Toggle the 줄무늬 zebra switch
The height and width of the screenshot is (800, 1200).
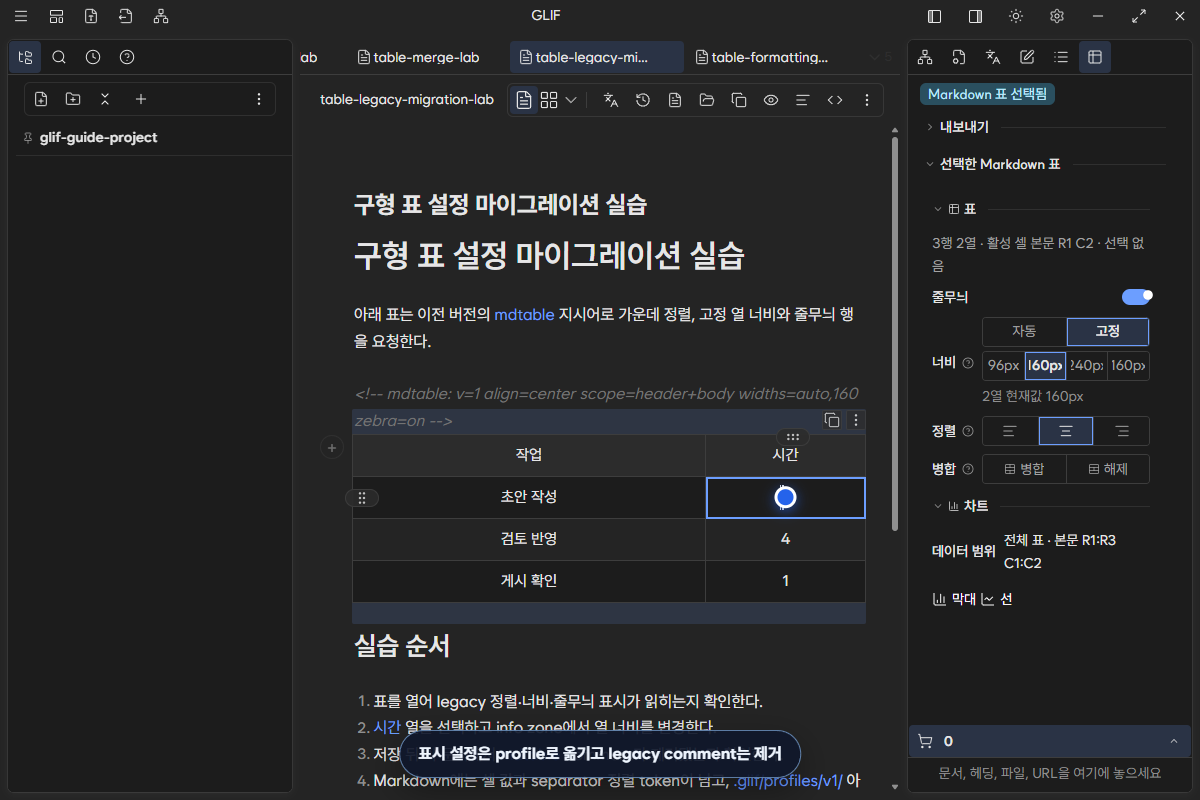tap(1137, 297)
